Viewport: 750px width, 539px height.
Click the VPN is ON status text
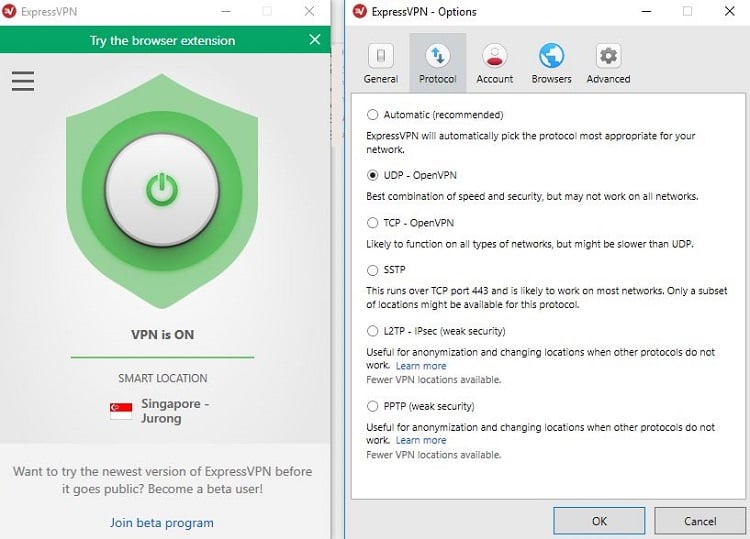[163, 334]
